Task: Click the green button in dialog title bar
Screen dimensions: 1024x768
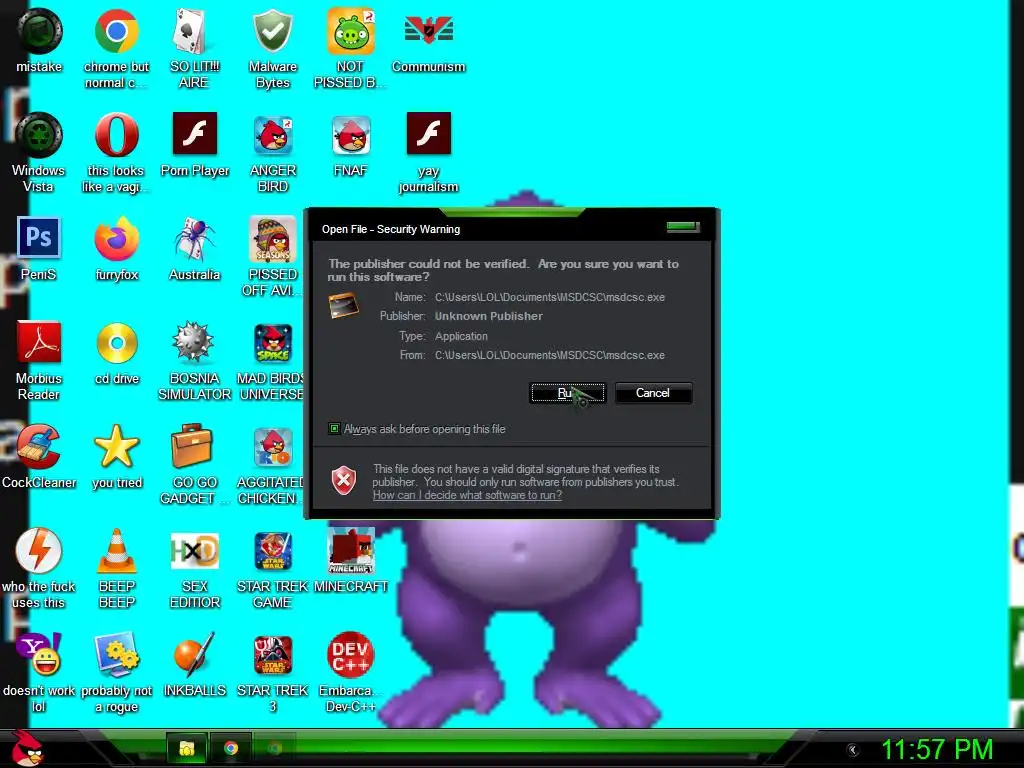Action: click(682, 227)
